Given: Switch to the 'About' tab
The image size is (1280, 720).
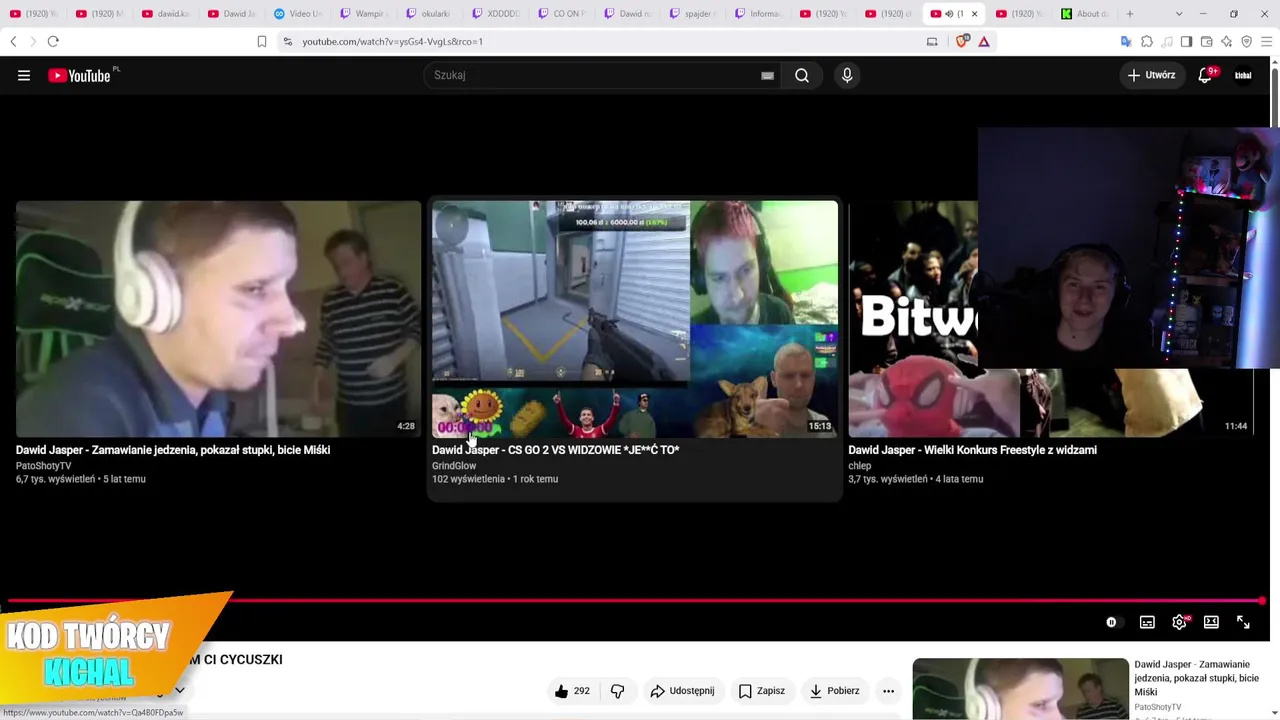Looking at the screenshot, I should [1086, 14].
